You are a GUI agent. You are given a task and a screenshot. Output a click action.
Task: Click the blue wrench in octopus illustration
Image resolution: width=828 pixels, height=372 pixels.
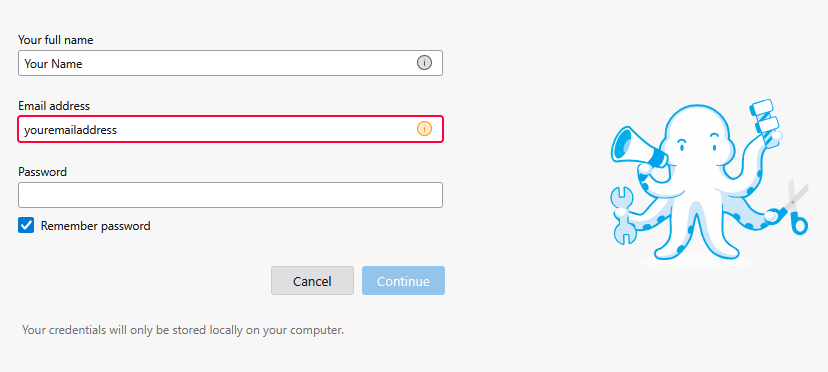(x=622, y=215)
